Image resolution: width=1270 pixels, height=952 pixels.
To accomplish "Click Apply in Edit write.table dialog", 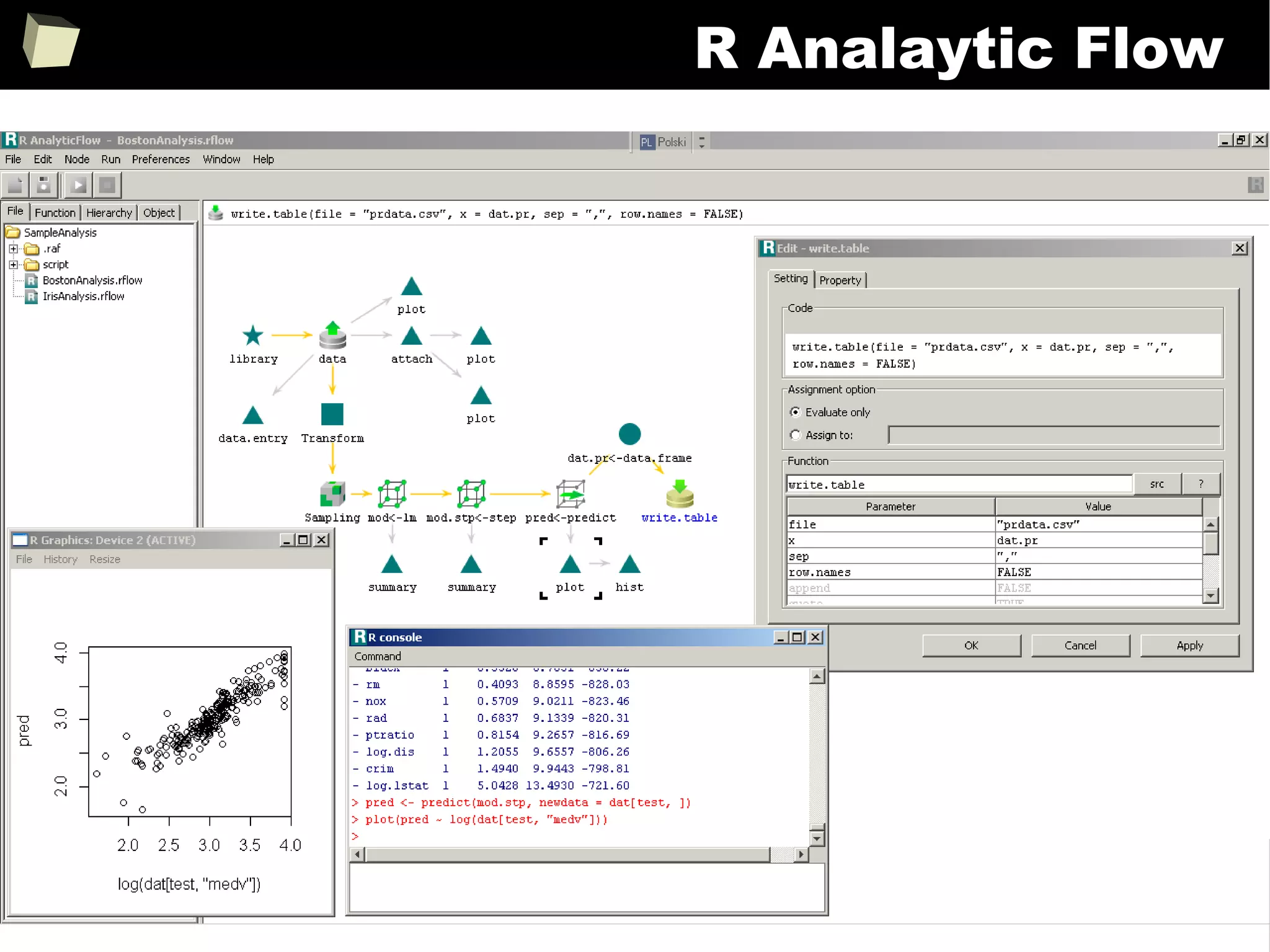I will tap(1189, 646).
